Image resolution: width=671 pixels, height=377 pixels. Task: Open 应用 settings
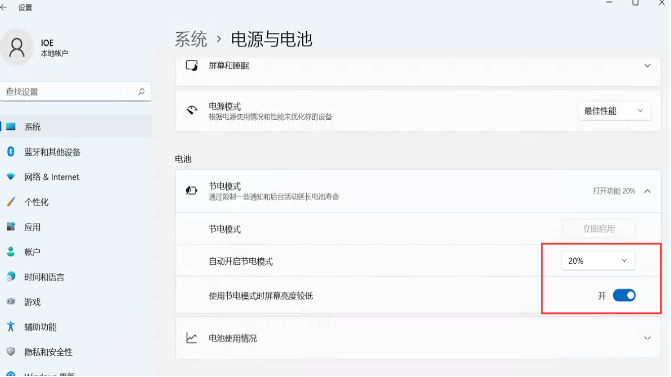(76, 227)
